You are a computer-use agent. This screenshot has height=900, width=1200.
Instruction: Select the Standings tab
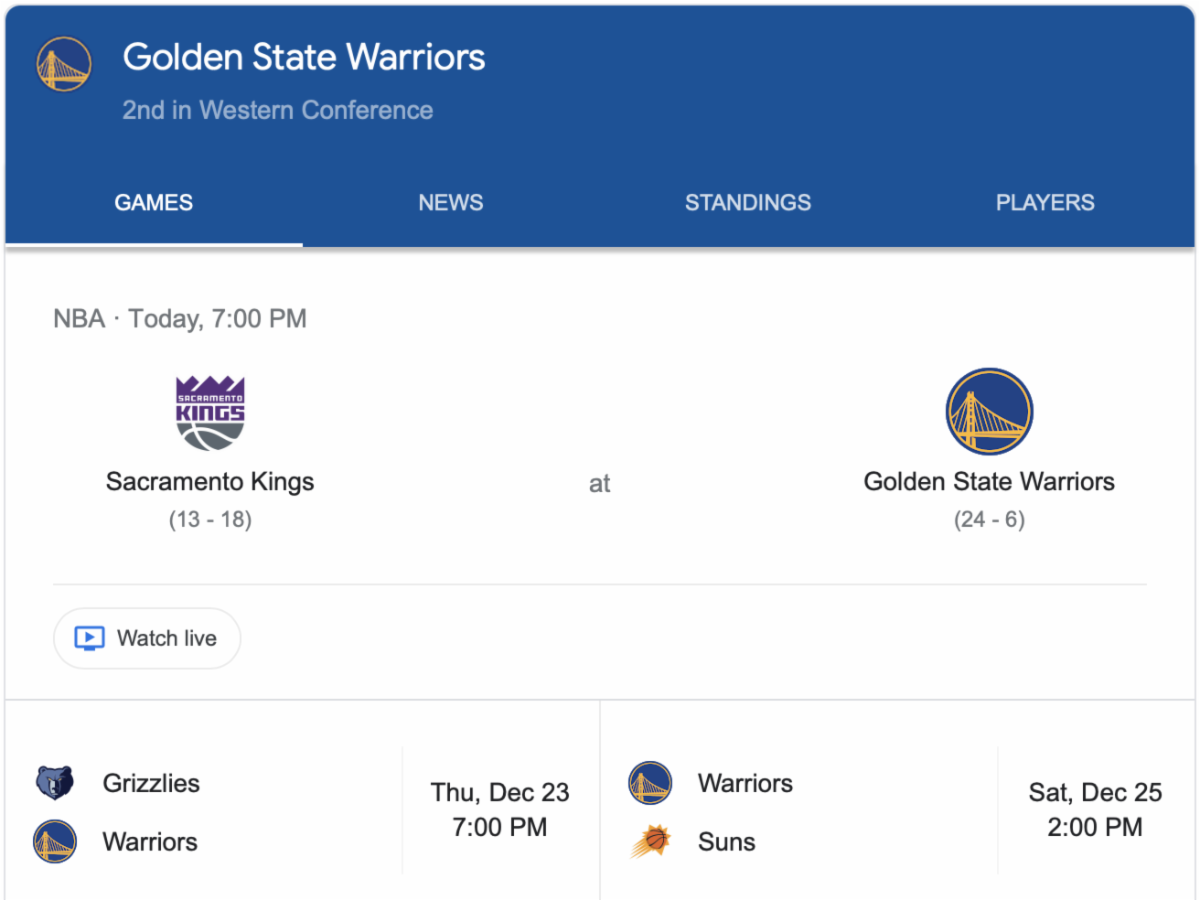pos(748,203)
